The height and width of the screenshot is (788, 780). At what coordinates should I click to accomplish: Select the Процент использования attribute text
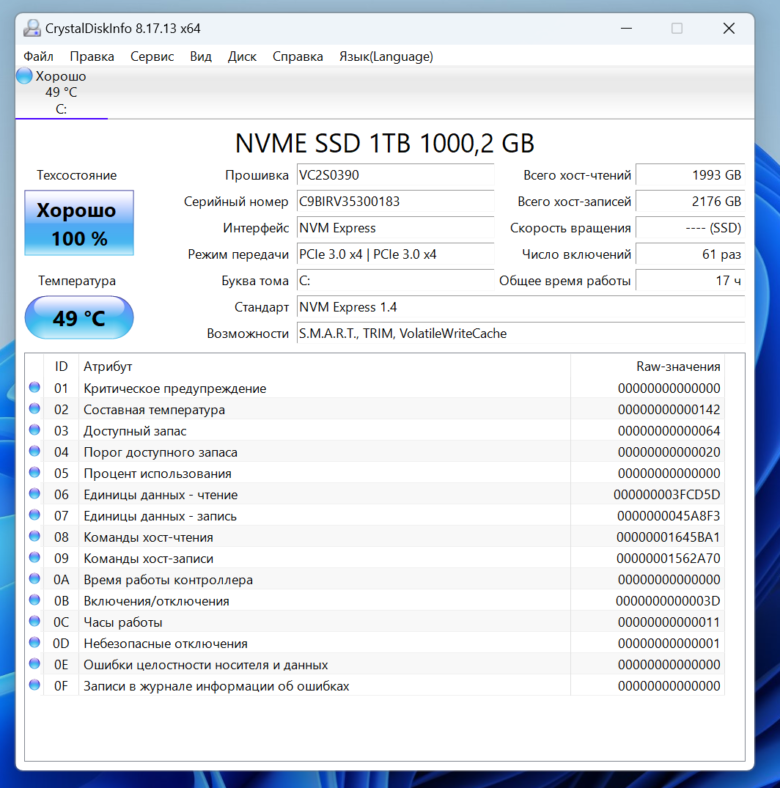point(157,473)
